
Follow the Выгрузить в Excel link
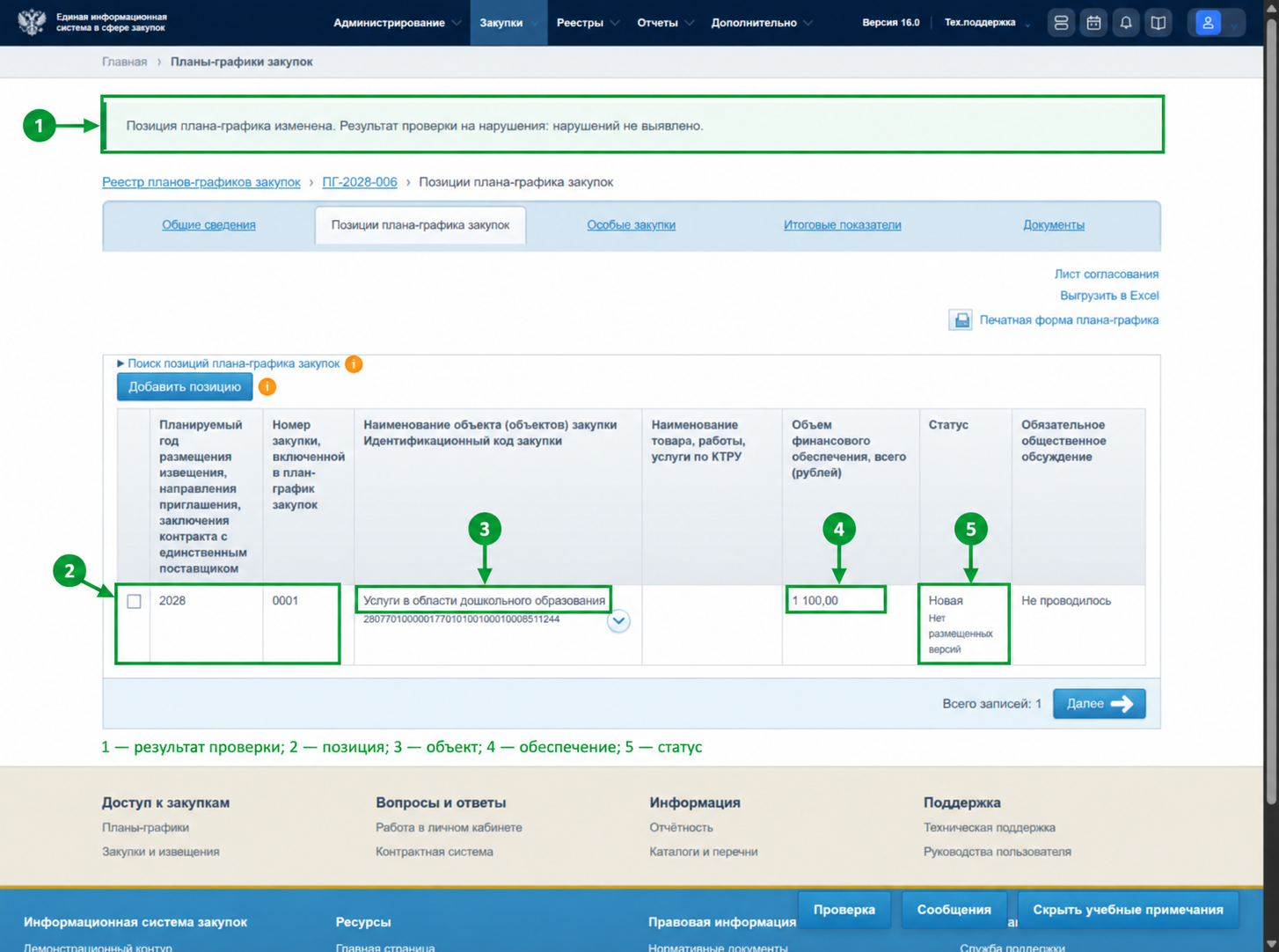[1108, 296]
